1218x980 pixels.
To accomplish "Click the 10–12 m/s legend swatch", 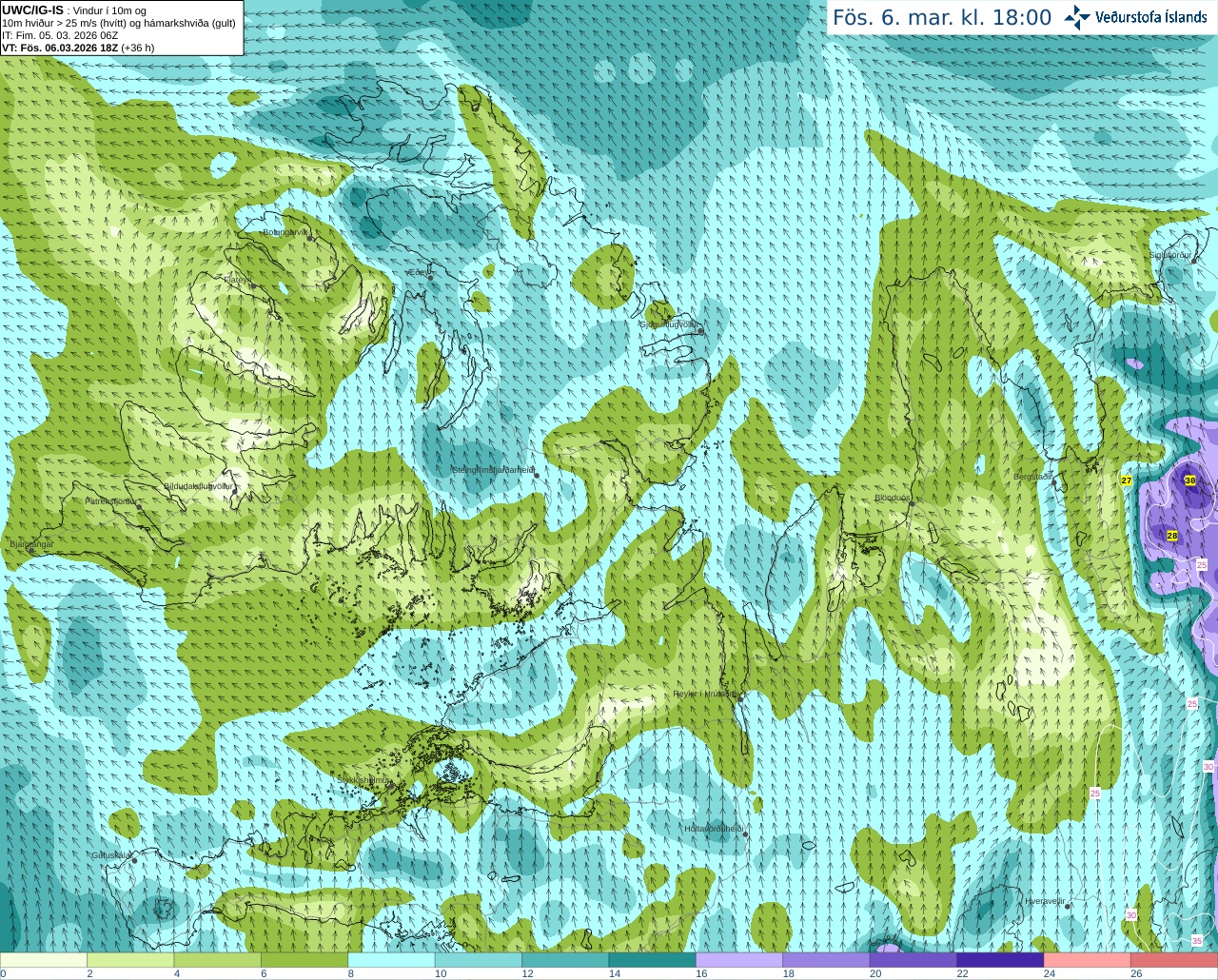I will [479, 960].
